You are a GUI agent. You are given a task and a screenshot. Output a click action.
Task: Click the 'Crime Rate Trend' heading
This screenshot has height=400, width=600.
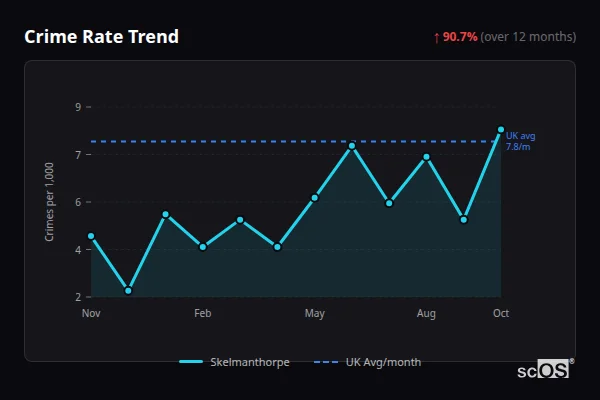(101, 37)
